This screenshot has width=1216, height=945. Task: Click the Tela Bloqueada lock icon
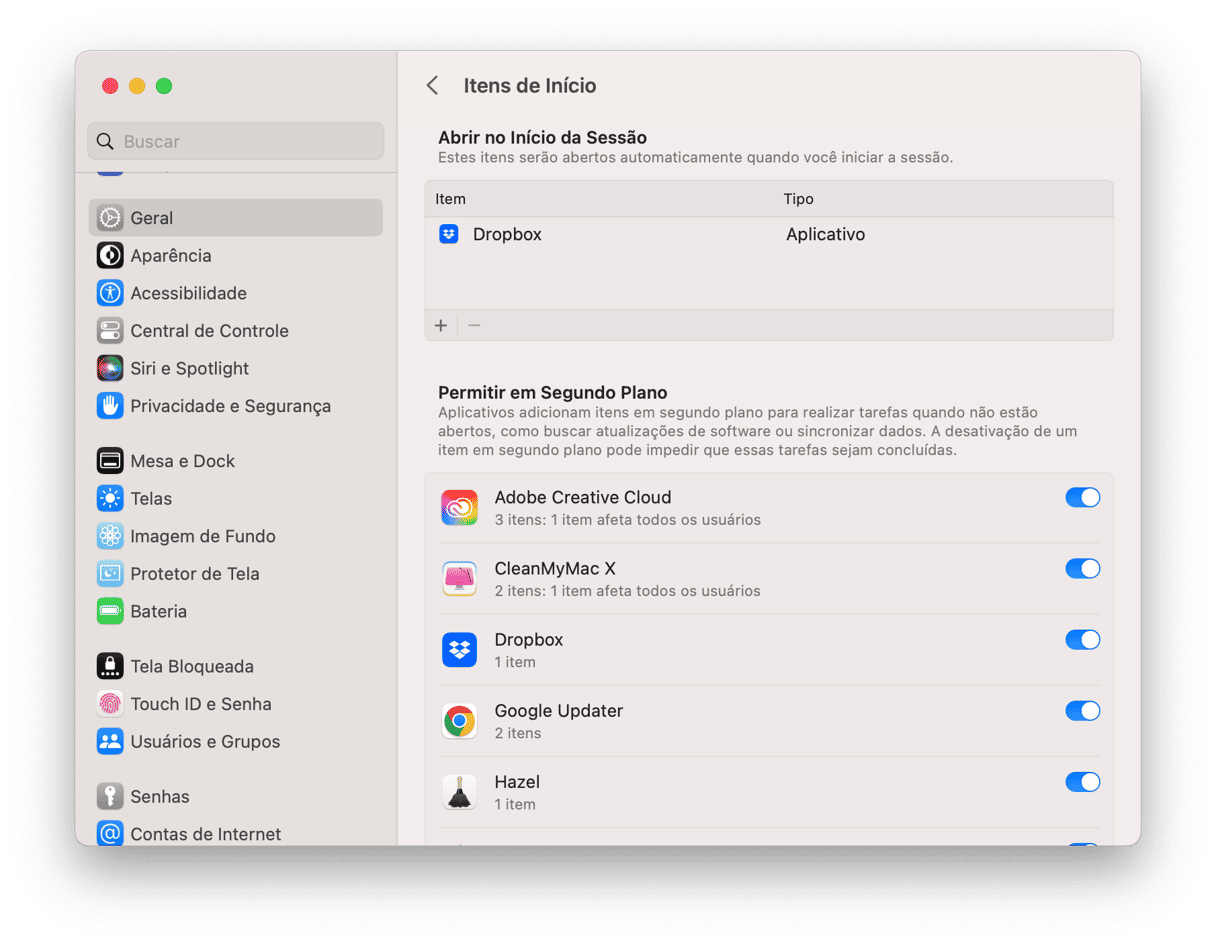(x=110, y=666)
